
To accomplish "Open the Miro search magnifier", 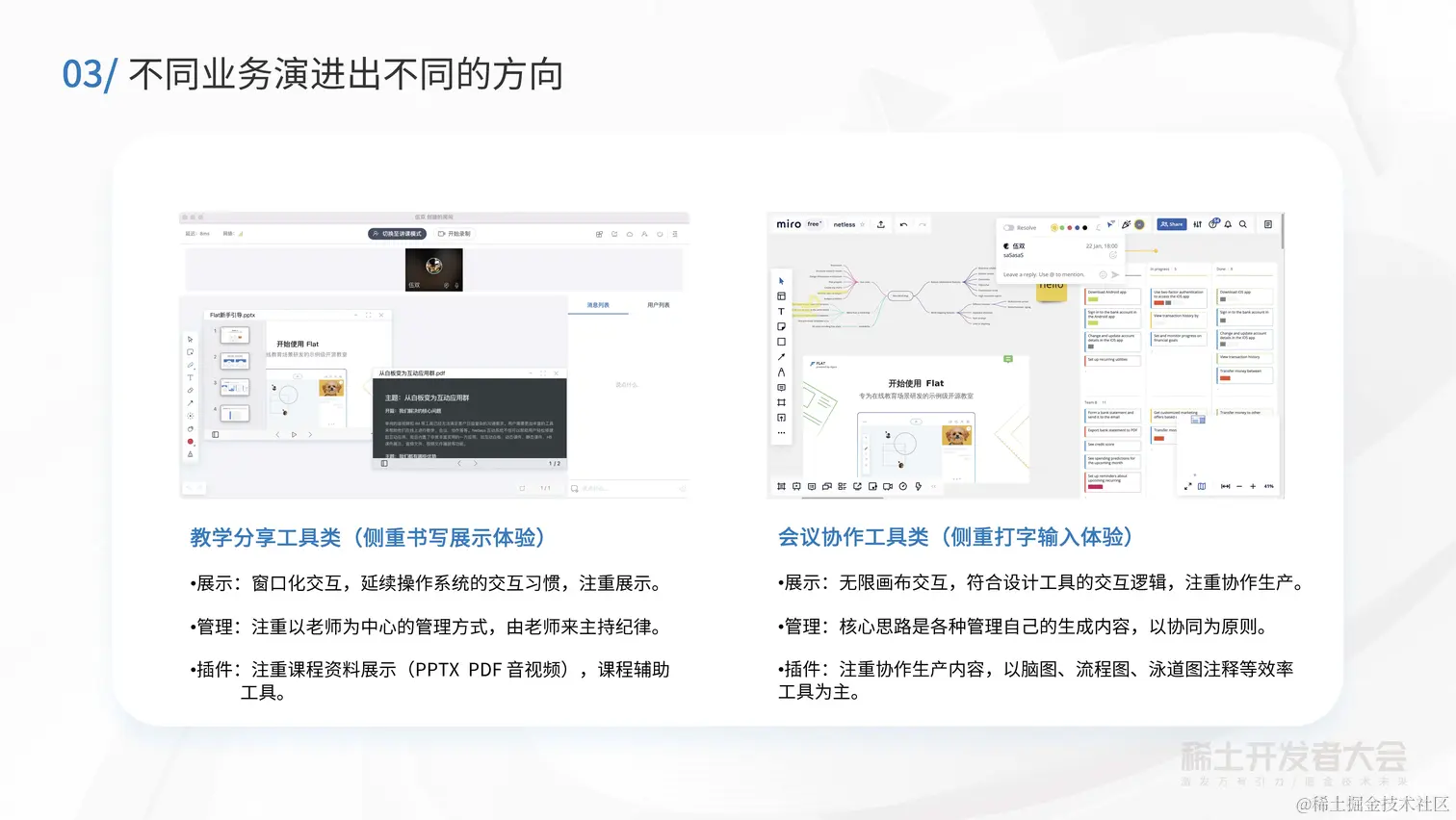I will coord(1243,224).
